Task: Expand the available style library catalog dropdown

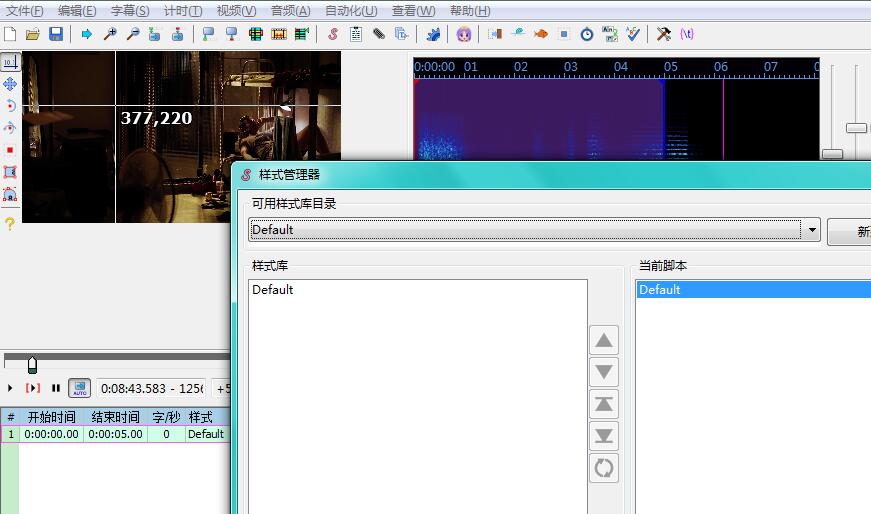Action: pos(812,230)
